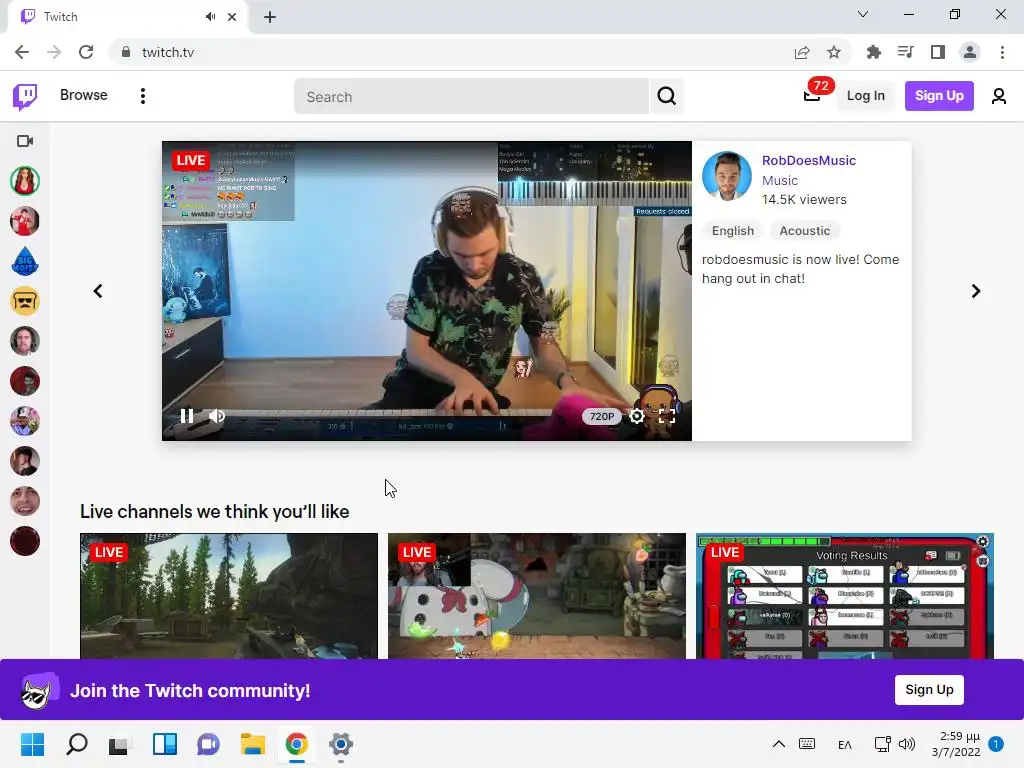1024x768 pixels.
Task: Click the Log In button
Action: coord(865,96)
